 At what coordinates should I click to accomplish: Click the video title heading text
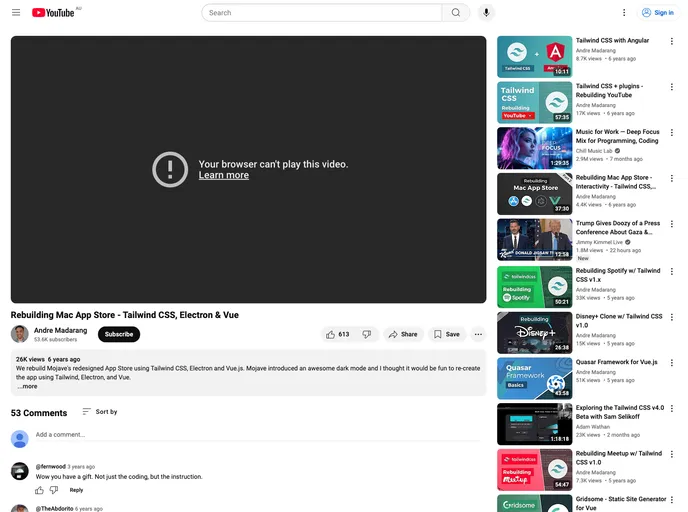(x=125, y=315)
